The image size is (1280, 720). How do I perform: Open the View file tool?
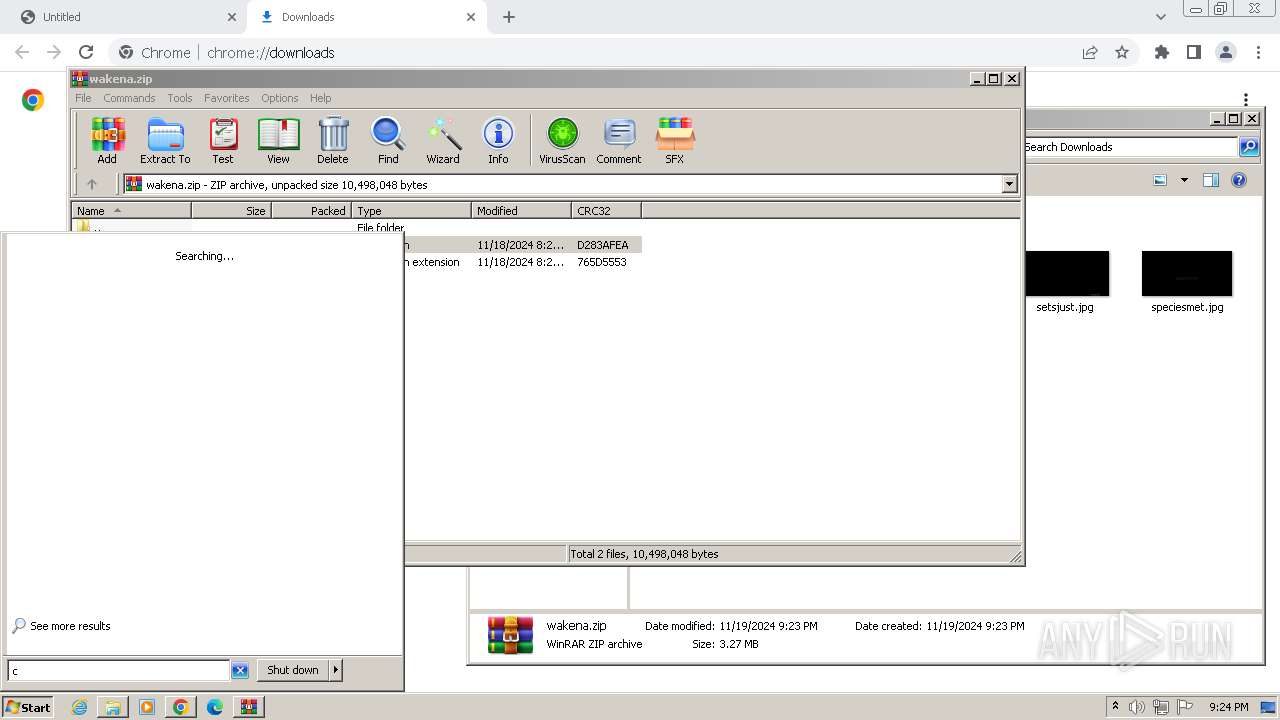[278, 141]
